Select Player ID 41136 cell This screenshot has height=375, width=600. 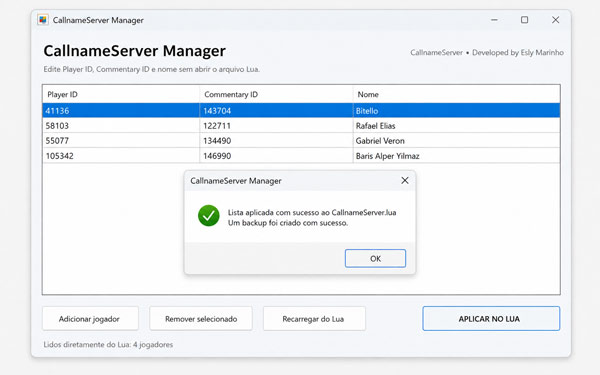pos(121,111)
